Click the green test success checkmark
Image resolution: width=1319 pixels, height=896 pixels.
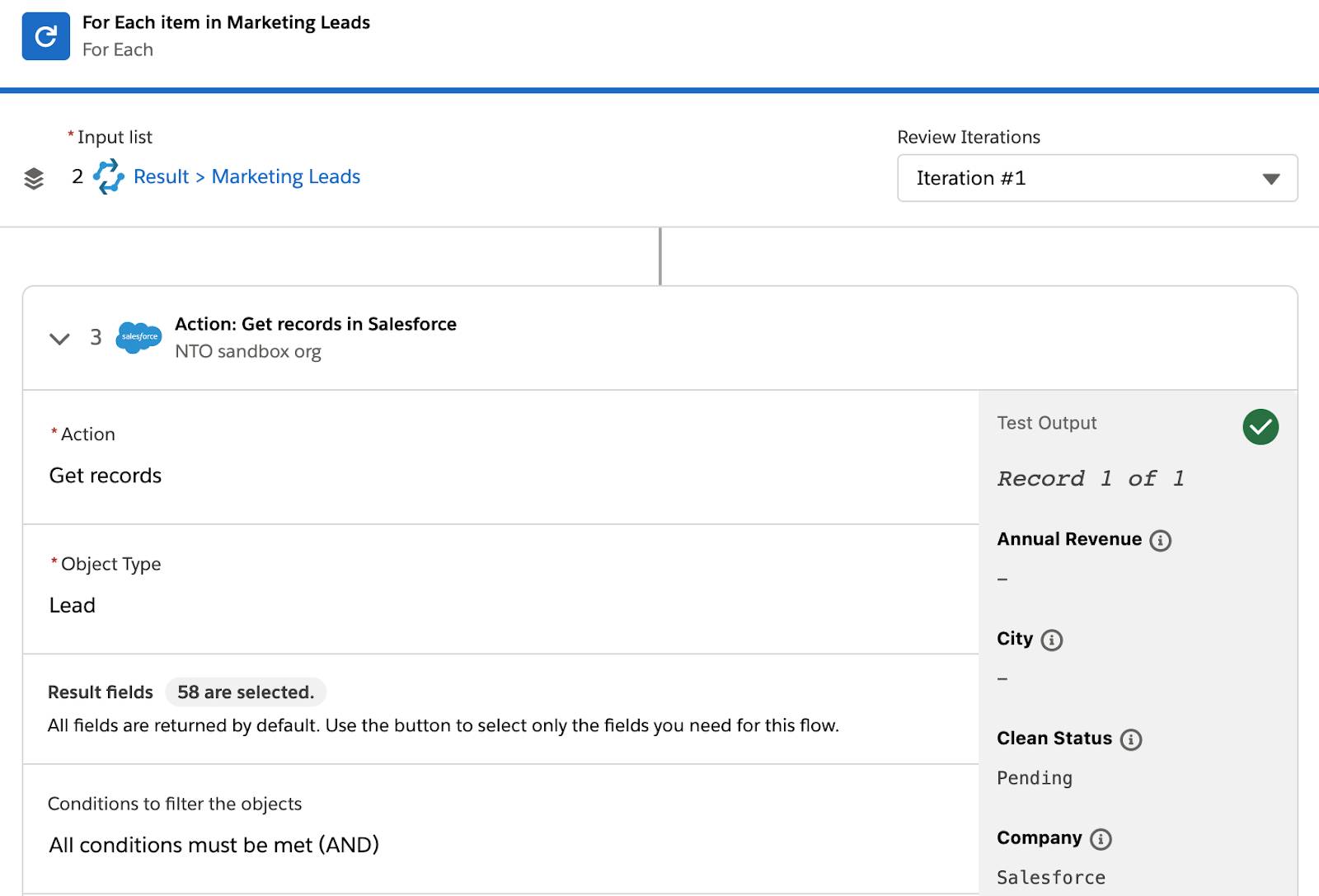point(1260,427)
